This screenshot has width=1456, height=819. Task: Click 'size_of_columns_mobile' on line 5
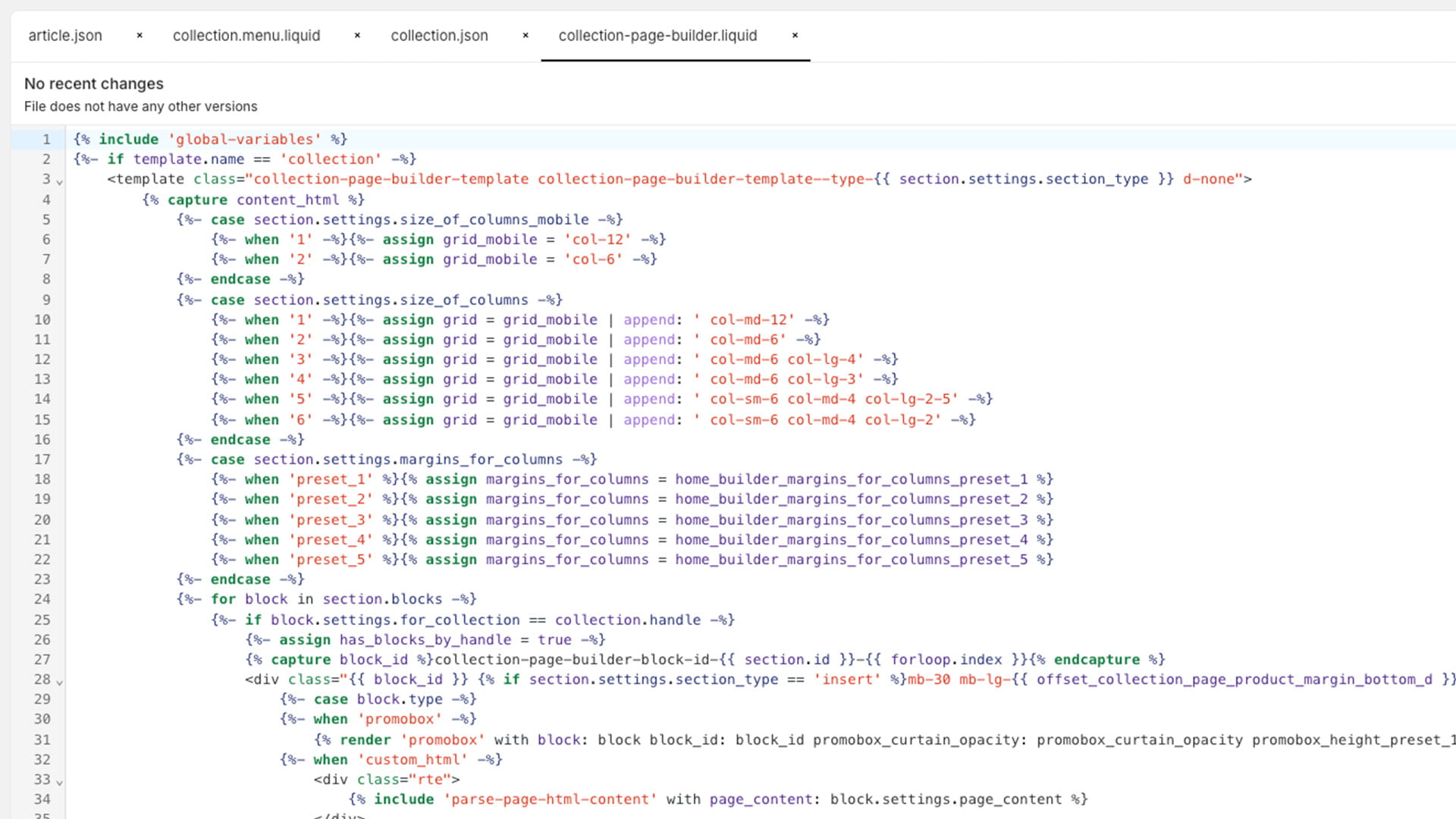pyautogui.click(x=494, y=220)
